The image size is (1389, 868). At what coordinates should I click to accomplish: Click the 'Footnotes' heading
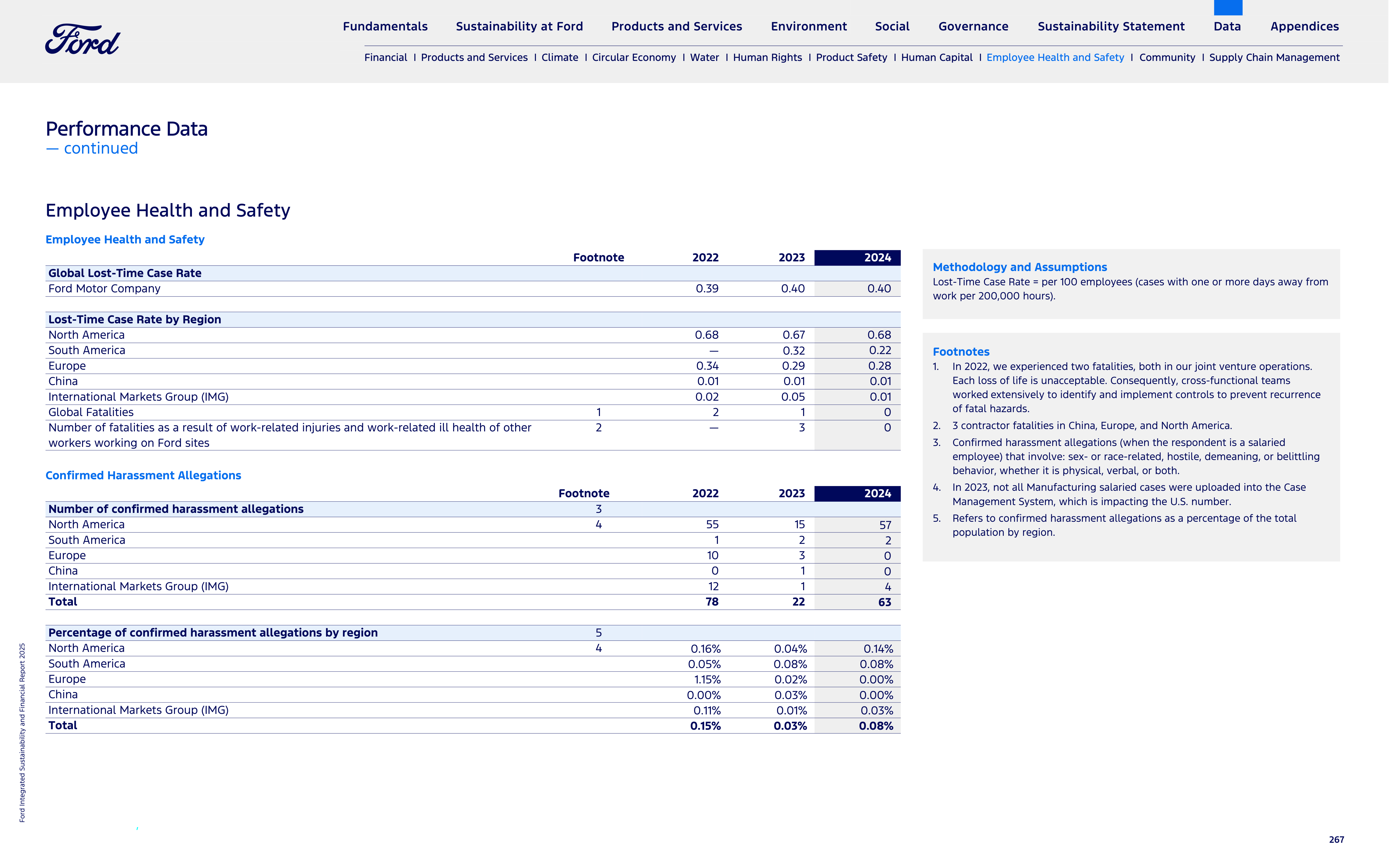(x=961, y=352)
